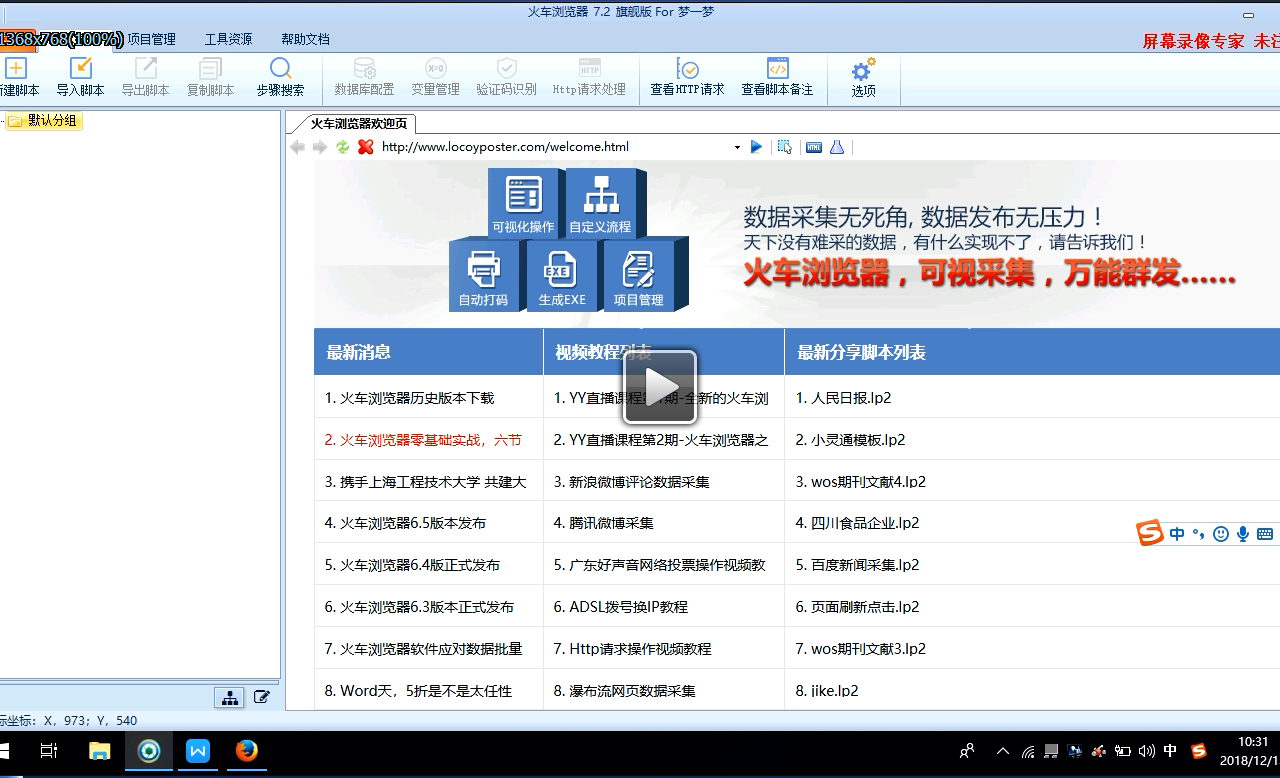
Task: Click 可视化操作 feature tile
Action: (x=523, y=203)
